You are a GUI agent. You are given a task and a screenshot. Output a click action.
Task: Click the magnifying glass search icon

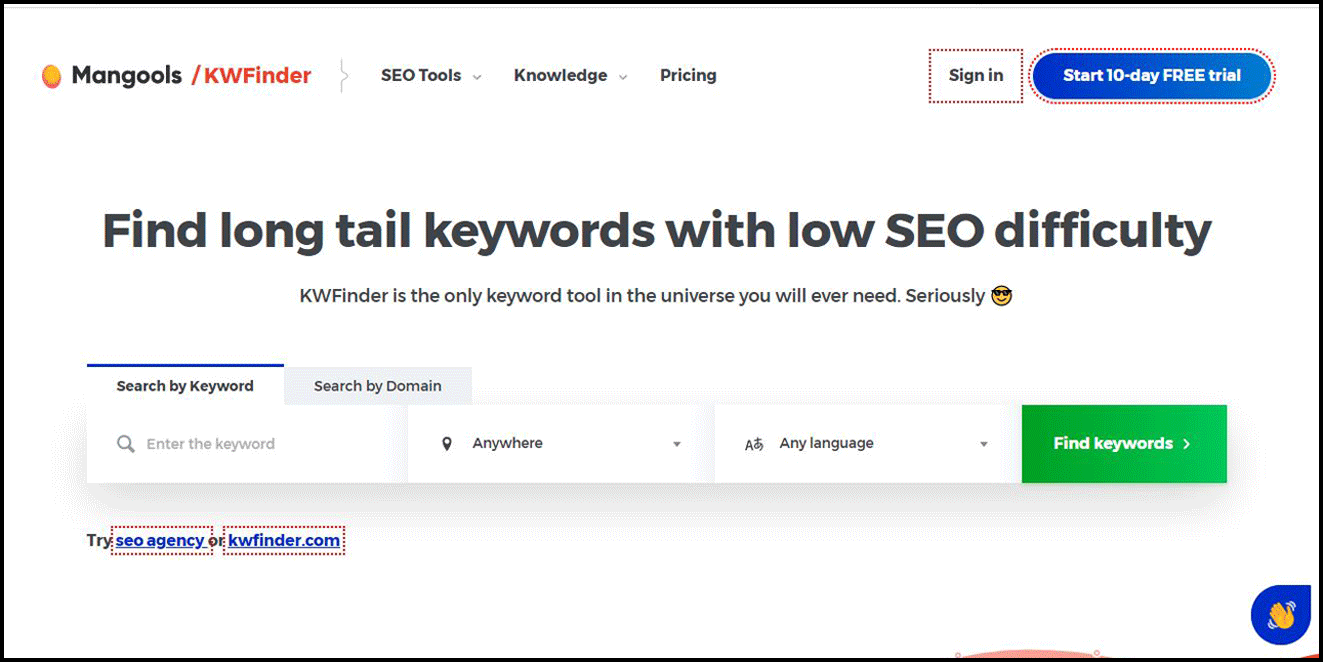click(x=125, y=444)
